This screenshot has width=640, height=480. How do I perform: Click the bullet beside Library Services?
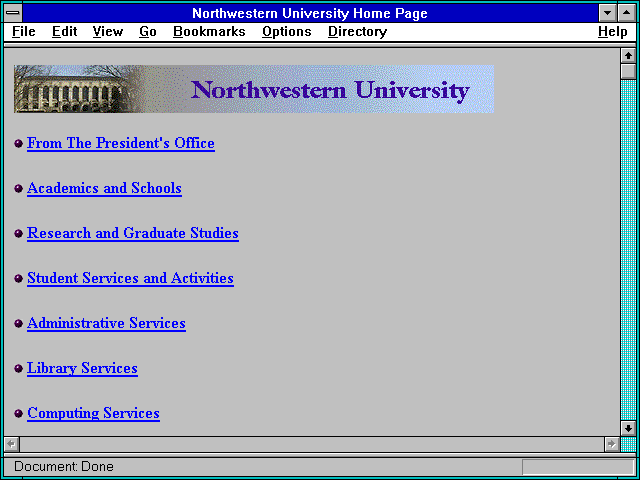pyautogui.click(x=18, y=369)
